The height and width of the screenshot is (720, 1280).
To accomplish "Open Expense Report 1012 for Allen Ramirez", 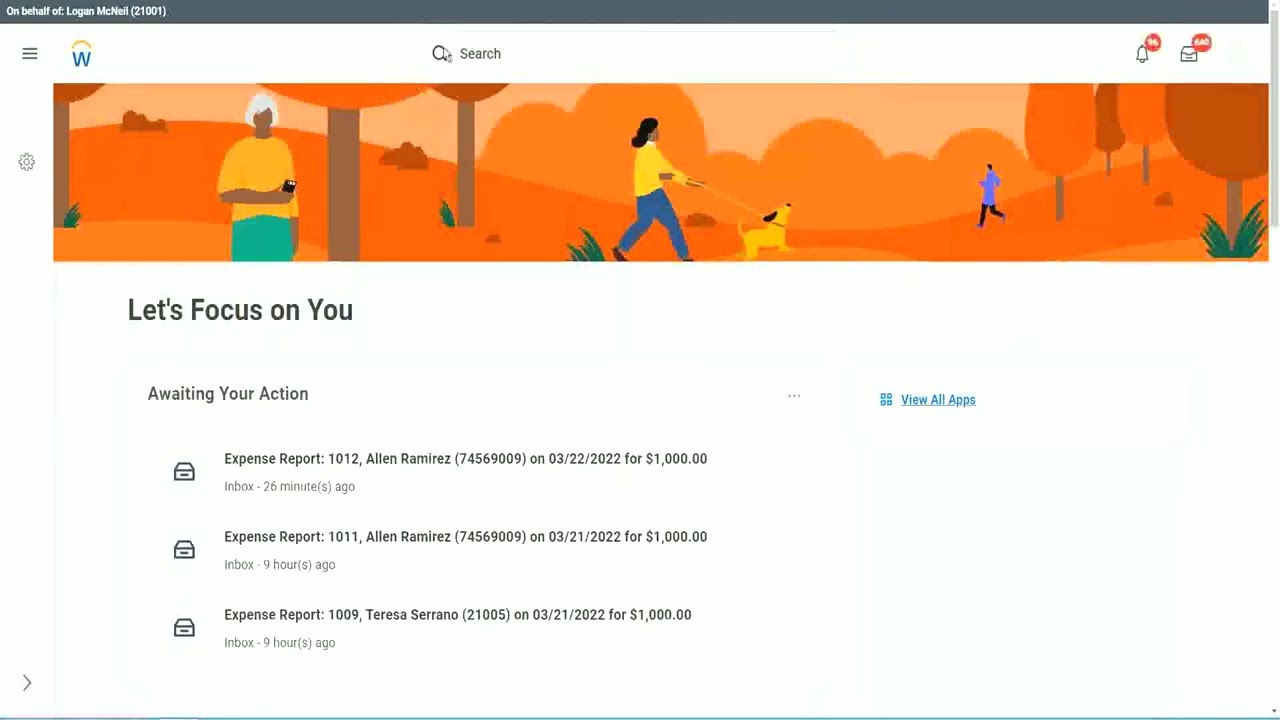I will point(465,459).
